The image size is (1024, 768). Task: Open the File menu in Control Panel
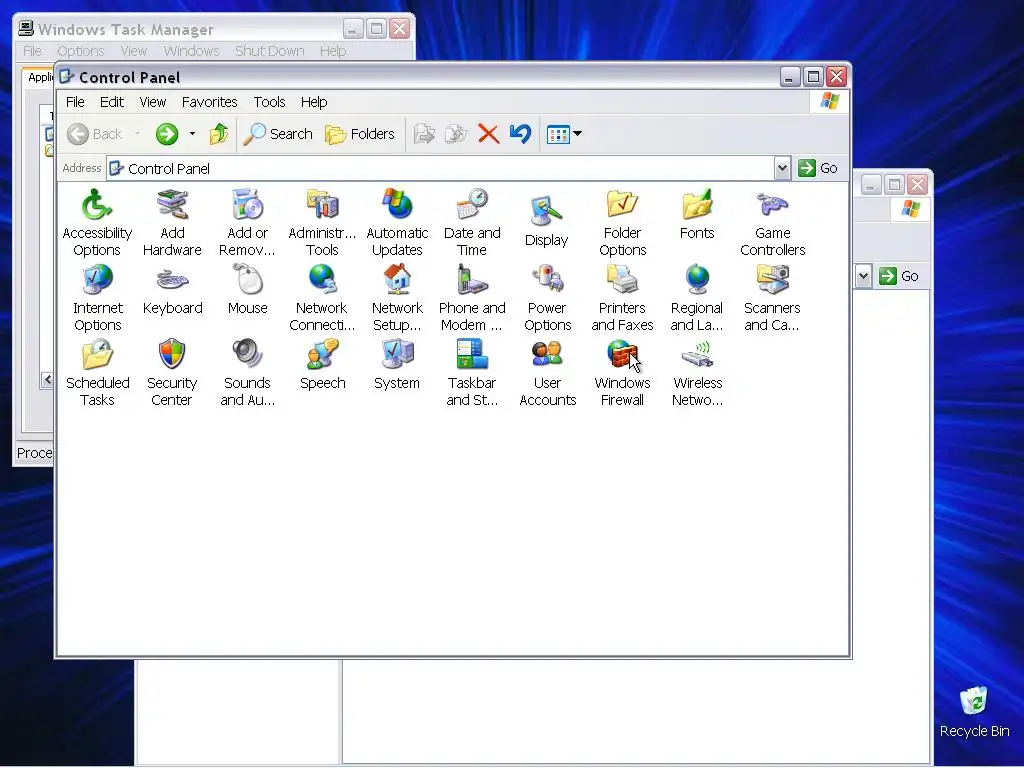(75, 102)
